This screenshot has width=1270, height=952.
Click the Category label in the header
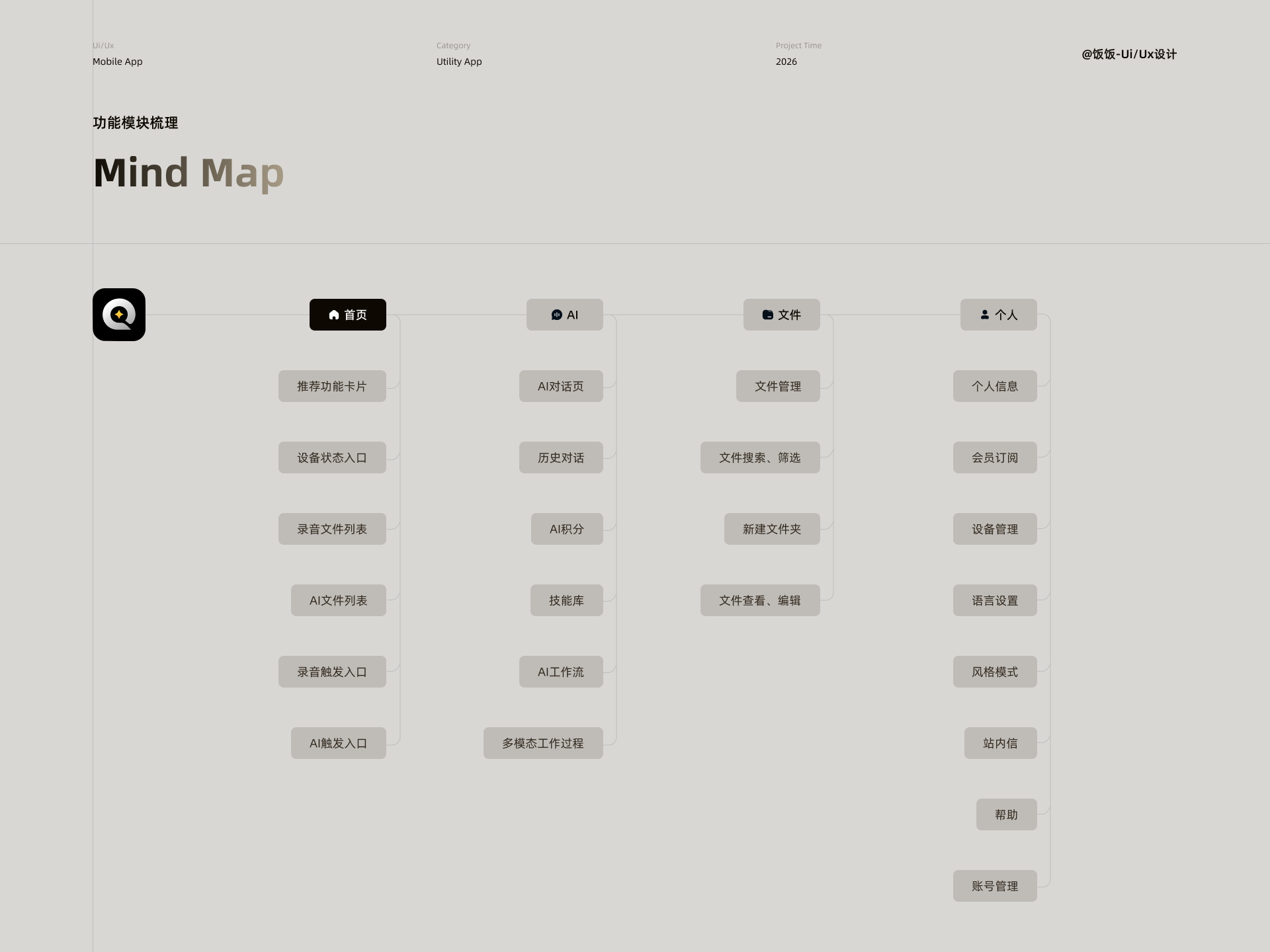(x=453, y=46)
